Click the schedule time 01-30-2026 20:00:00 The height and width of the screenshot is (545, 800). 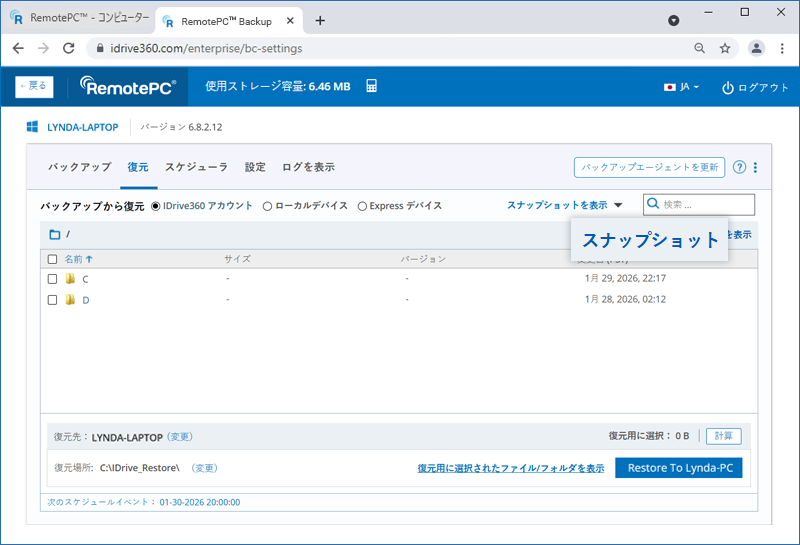[x=199, y=502]
